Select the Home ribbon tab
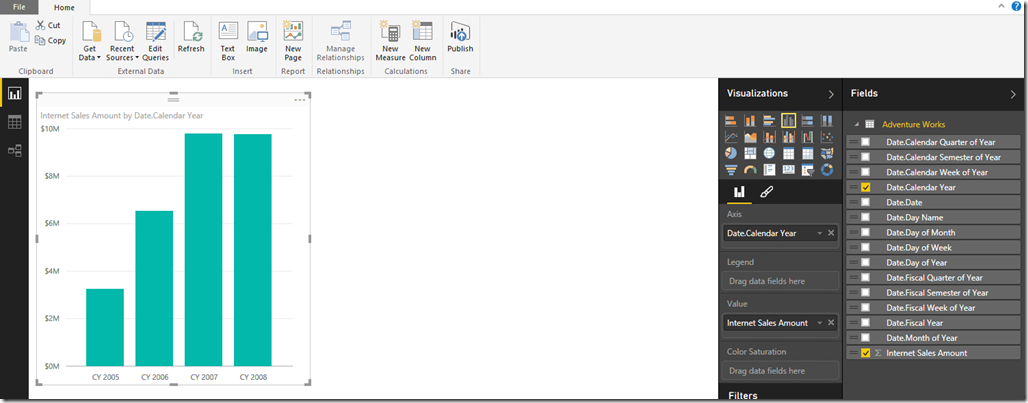Screen dimensions: 1028x403 coord(64,8)
